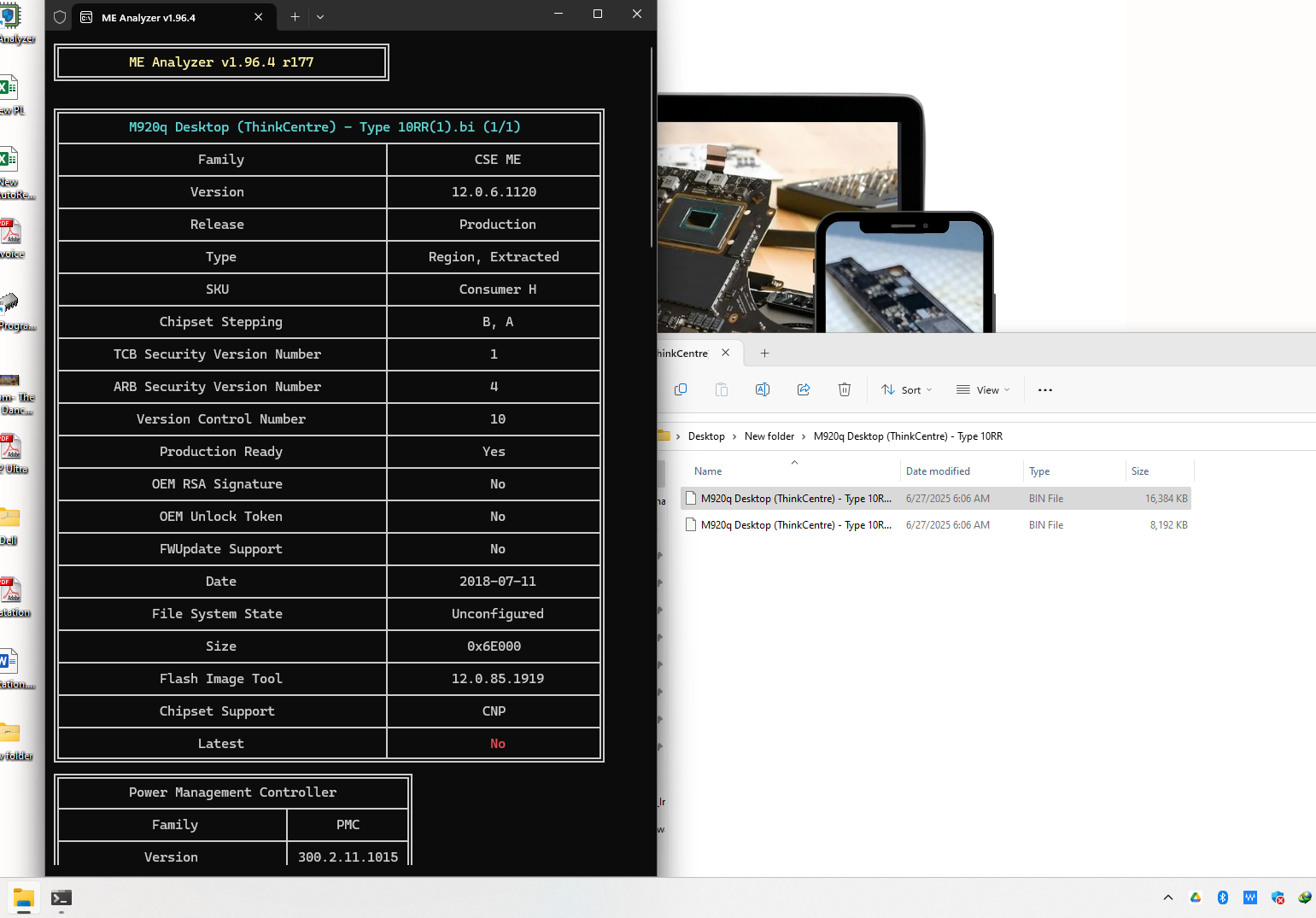Image resolution: width=1316 pixels, height=918 pixels.
Task: Click the size value '0x6E000'
Action: coord(494,646)
